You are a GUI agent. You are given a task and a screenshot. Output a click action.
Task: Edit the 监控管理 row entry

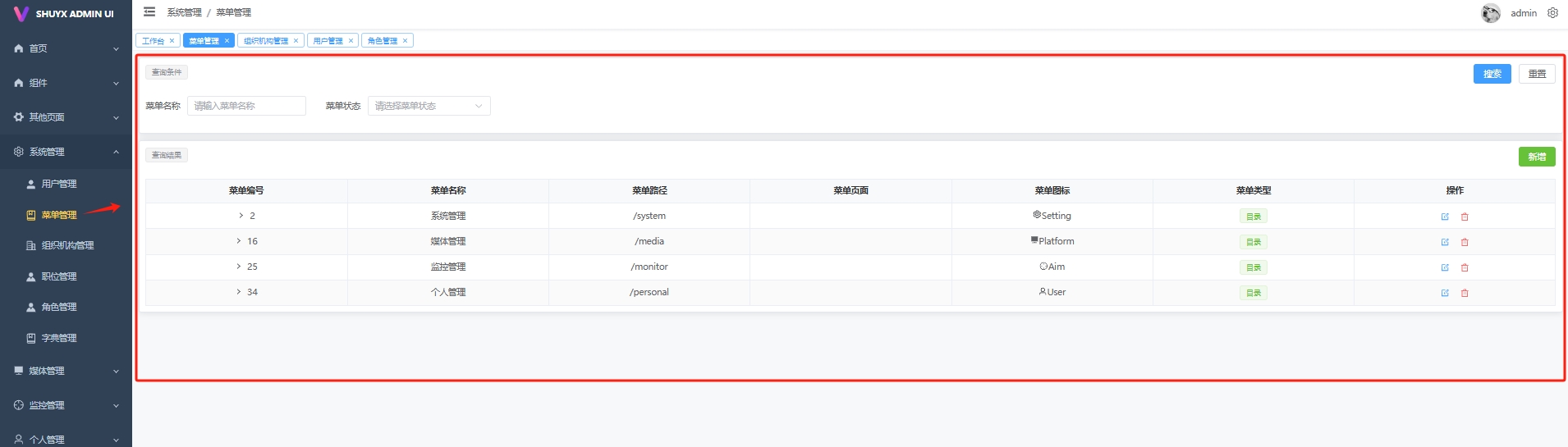(1445, 267)
